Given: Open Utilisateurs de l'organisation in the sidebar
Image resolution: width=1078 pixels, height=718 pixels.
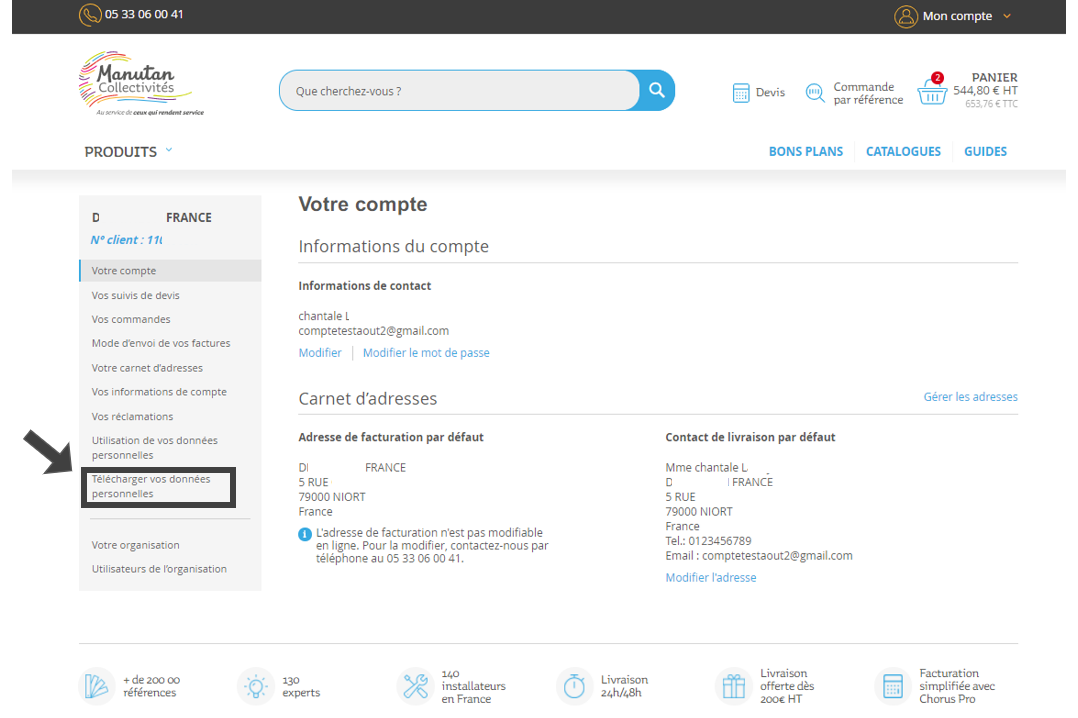Looking at the screenshot, I should 159,569.
